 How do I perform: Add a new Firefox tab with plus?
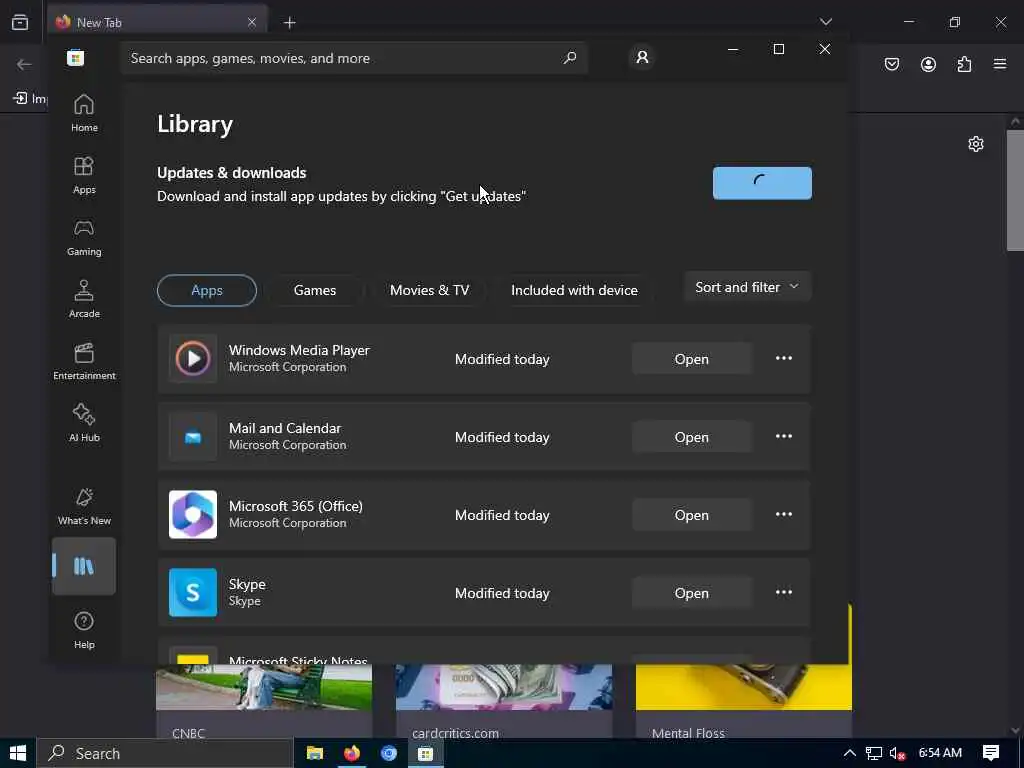[x=290, y=23]
